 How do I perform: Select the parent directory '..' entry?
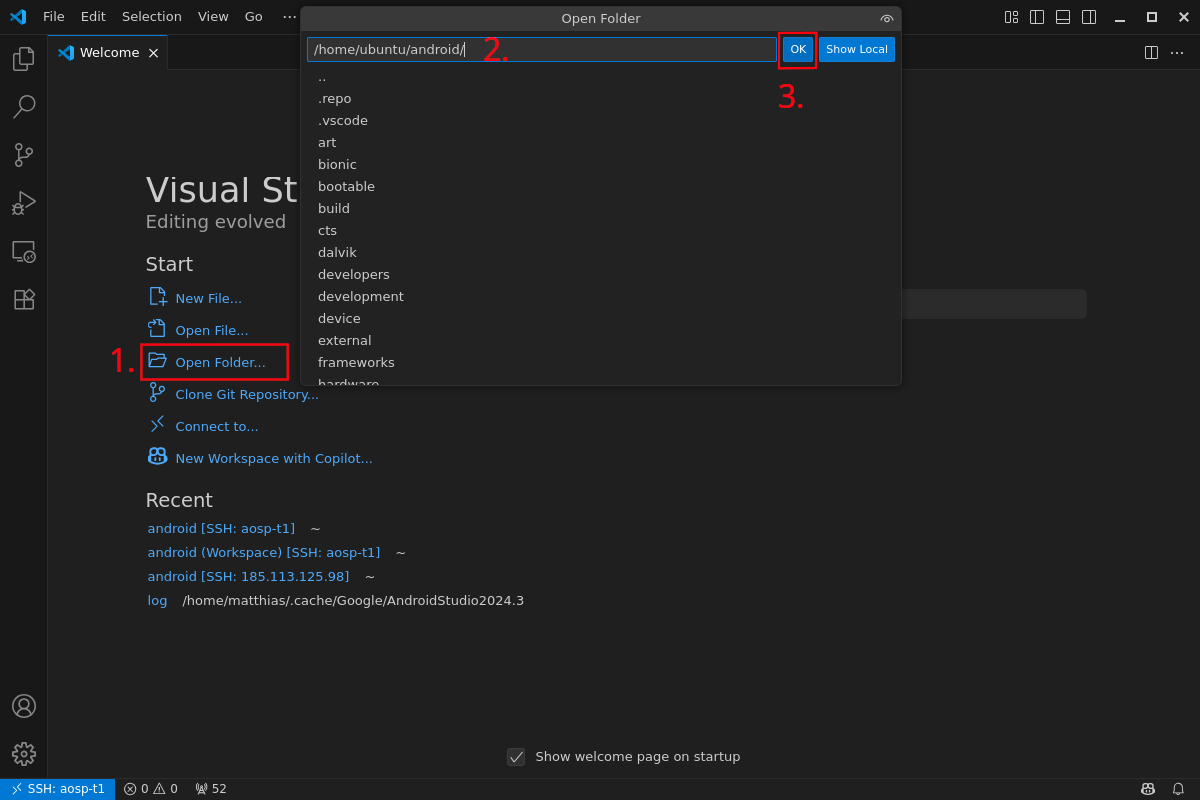(x=601, y=77)
